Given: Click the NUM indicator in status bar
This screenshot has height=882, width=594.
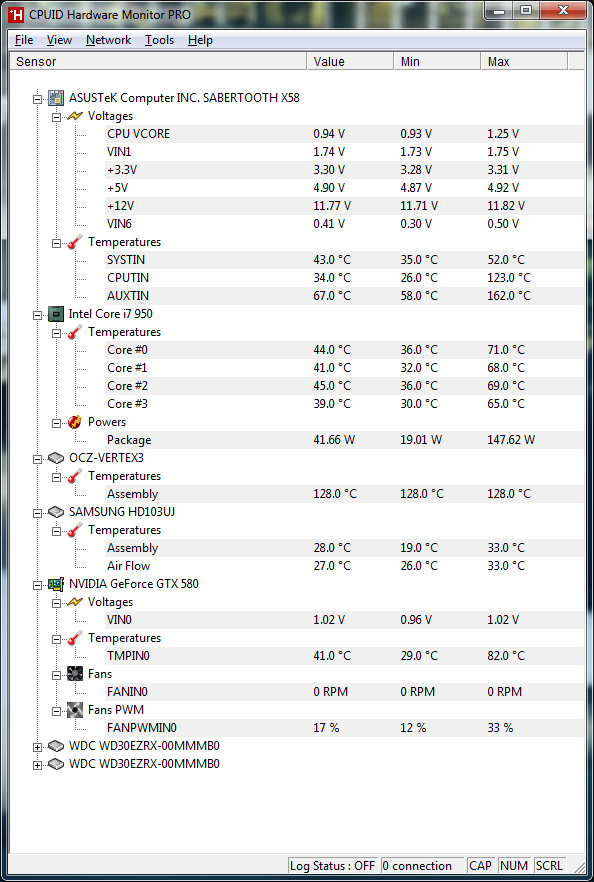Looking at the screenshot, I should (514, 866).
